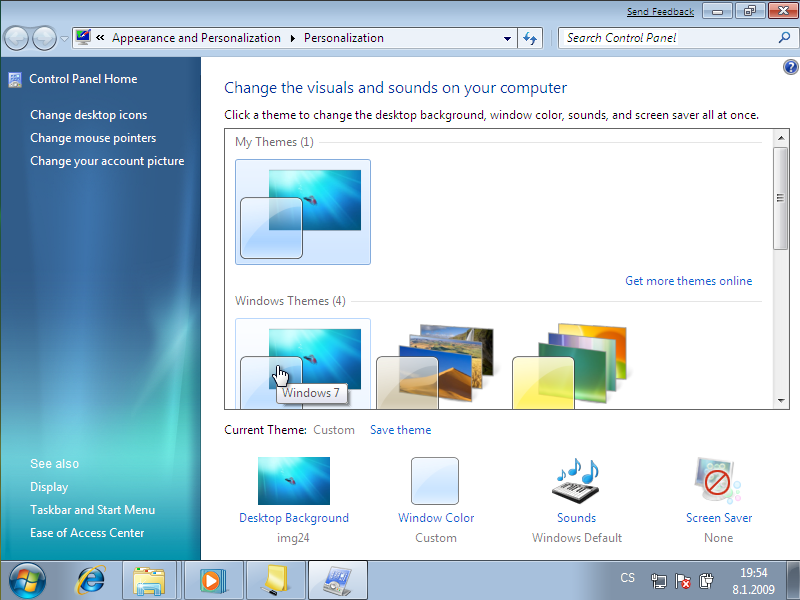This screenshot has height=600, width=800.
Task: Click the Personalization breadcrumb item
Action: tap(344, 38)
